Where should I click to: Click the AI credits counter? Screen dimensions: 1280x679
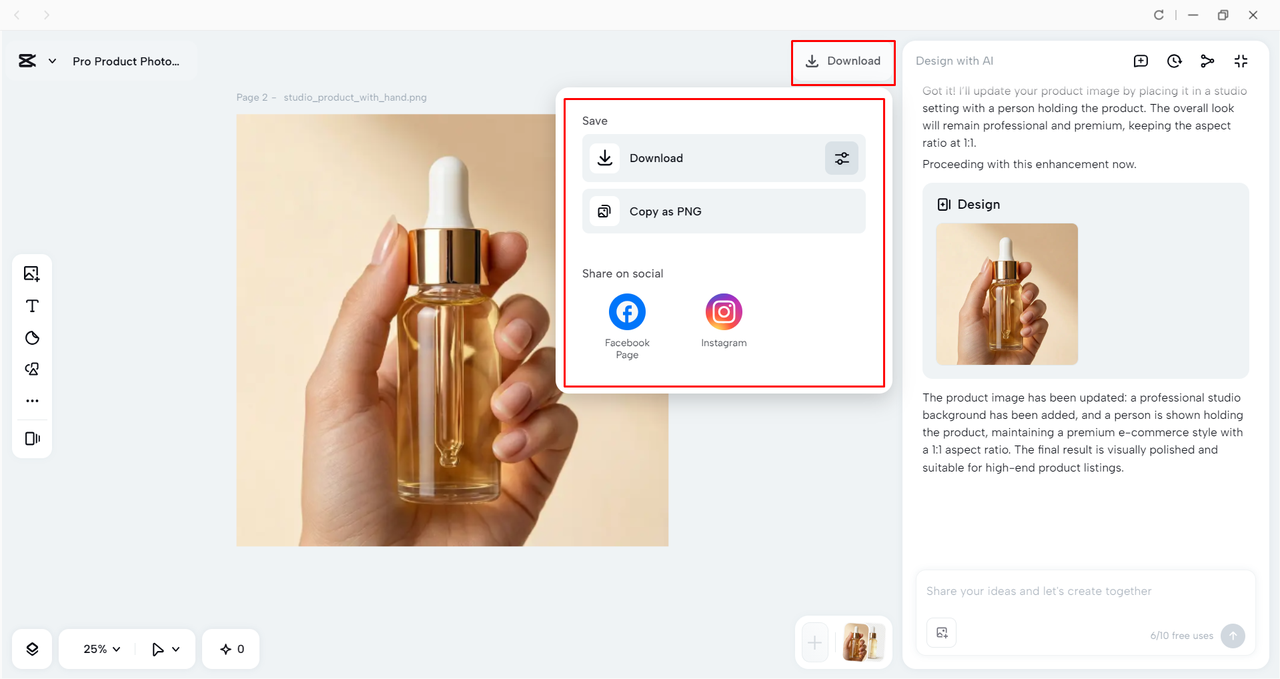[x=231, y=649]
